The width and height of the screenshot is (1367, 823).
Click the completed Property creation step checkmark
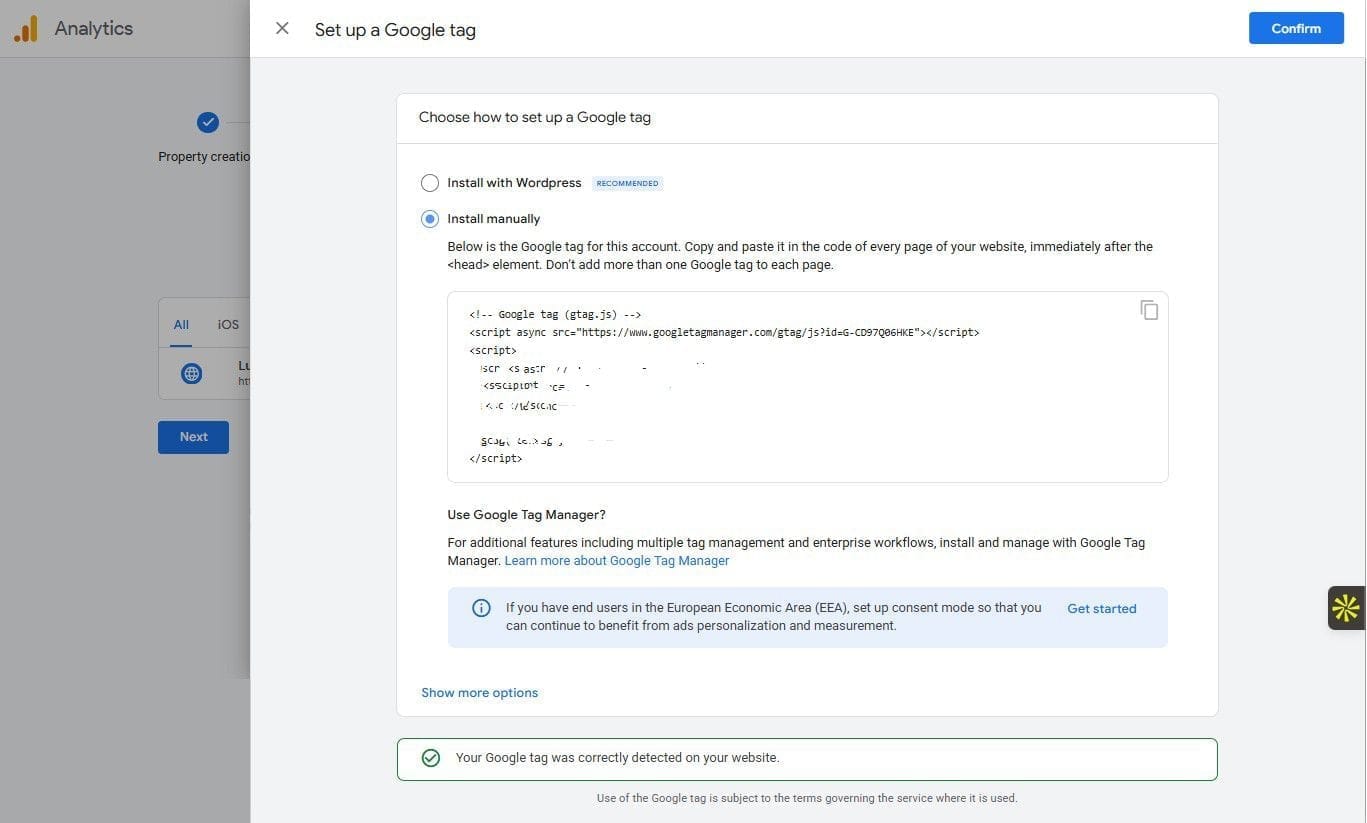pyautogui.click(x=207, y=122)
